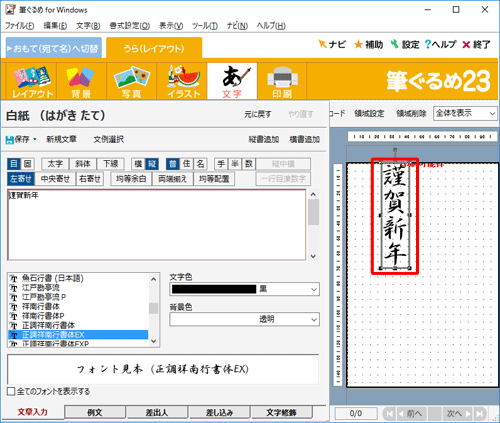Go to first page navigation icon
500x423 pixels.
389,414
